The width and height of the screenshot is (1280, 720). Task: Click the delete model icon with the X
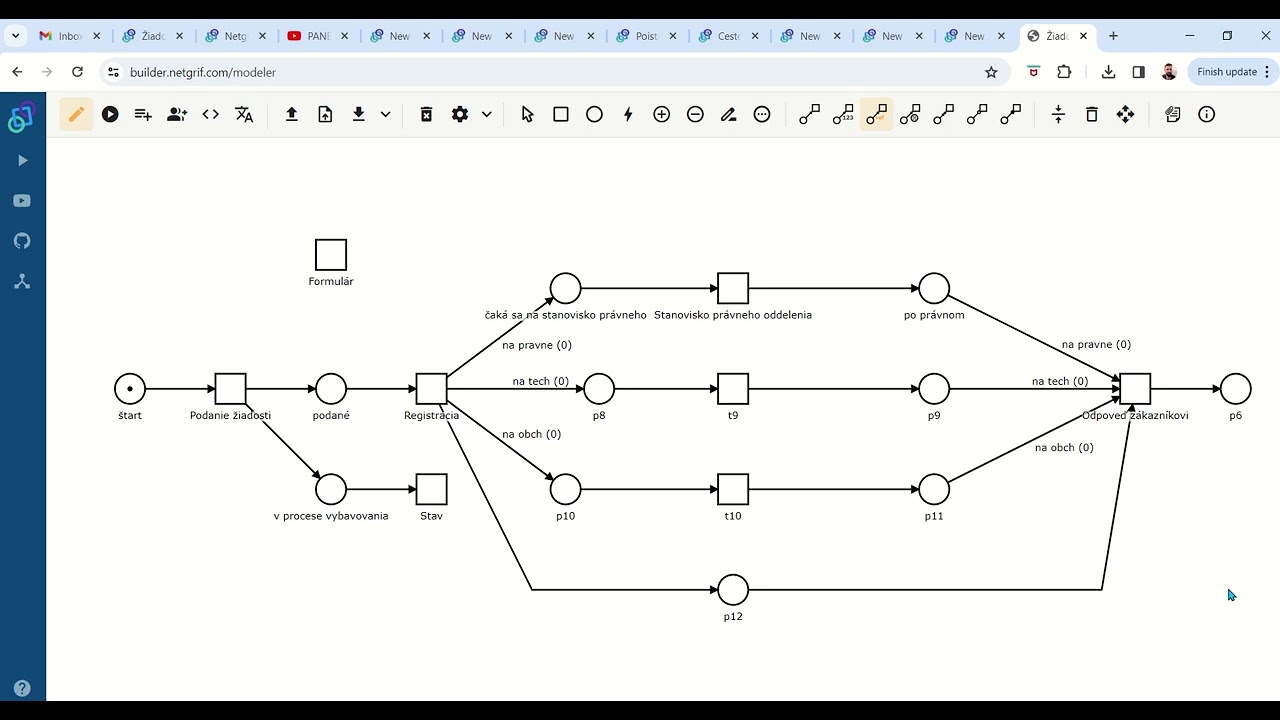(426, 115)
